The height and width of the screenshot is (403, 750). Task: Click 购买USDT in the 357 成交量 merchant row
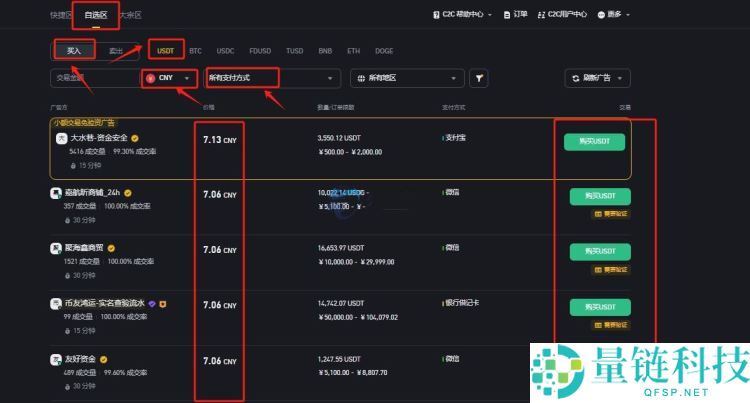coord(600,196)
